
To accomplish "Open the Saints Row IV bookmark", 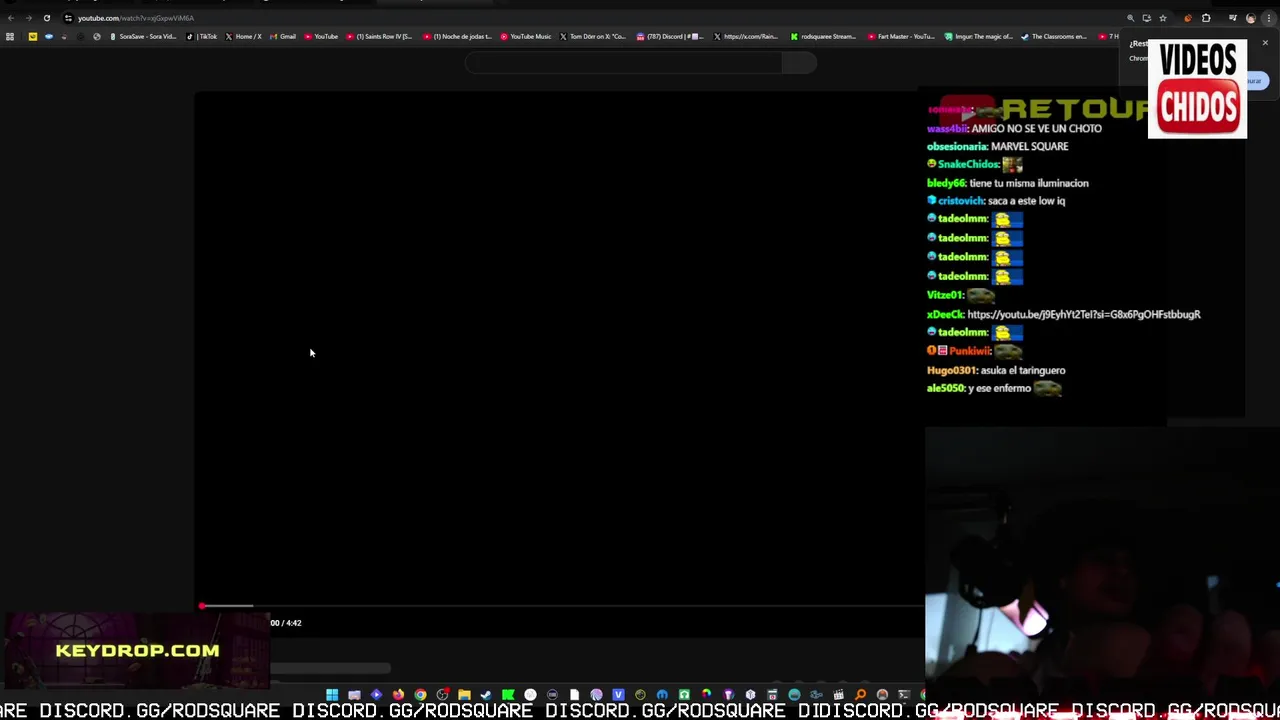I will pyautogui.click(x=380, y=37).
